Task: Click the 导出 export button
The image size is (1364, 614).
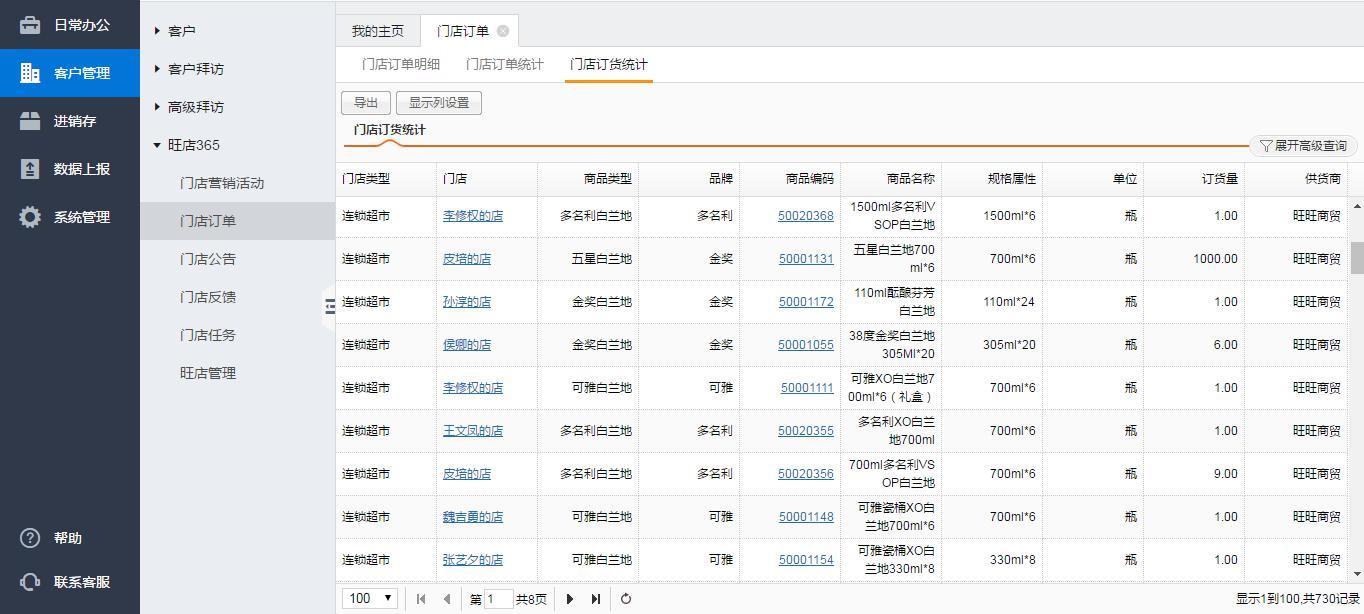Action: (x=366, y=103)
